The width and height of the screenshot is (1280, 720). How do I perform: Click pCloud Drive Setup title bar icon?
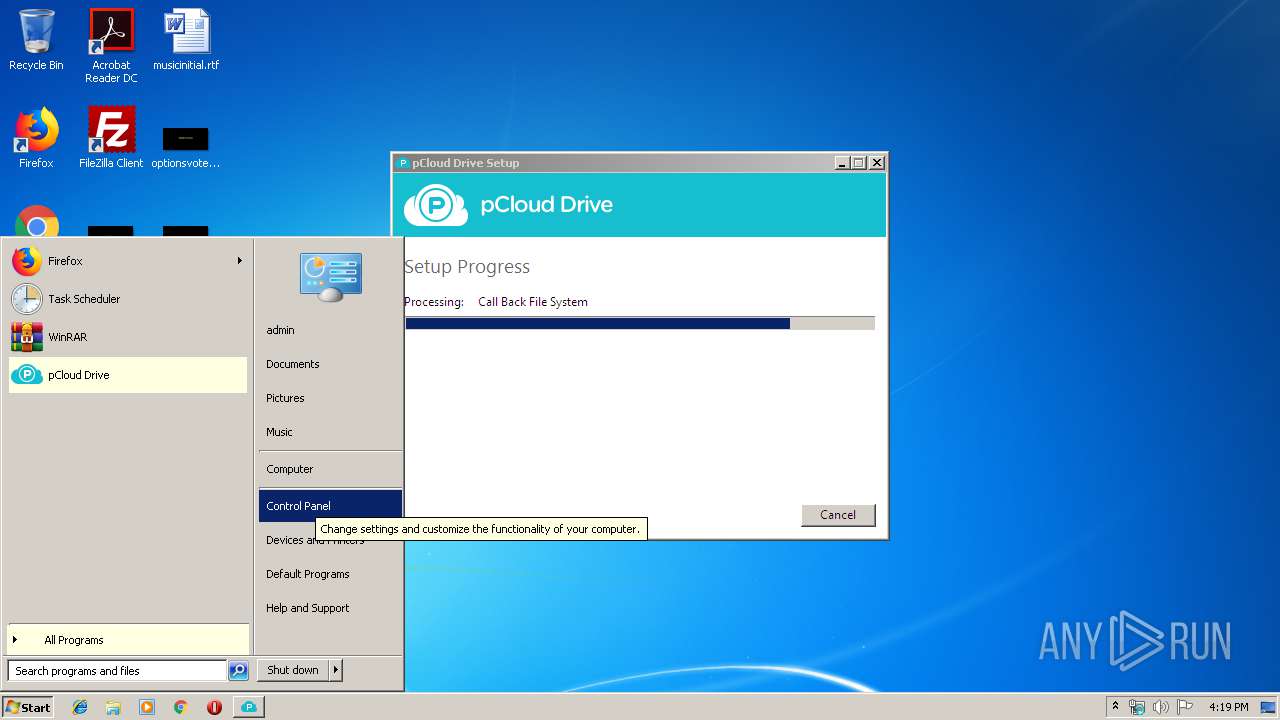[403, 163]
